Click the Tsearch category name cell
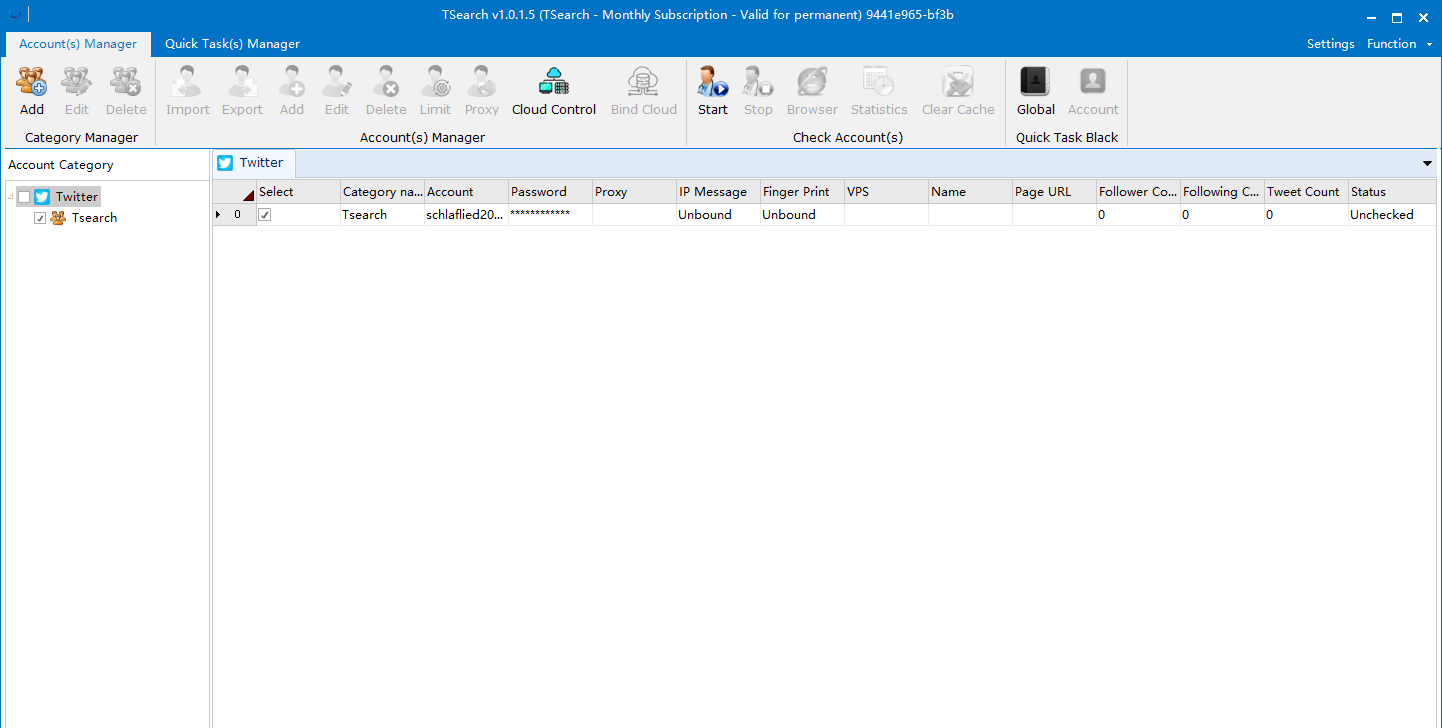 pyautogui.click(x=382, y=215)
